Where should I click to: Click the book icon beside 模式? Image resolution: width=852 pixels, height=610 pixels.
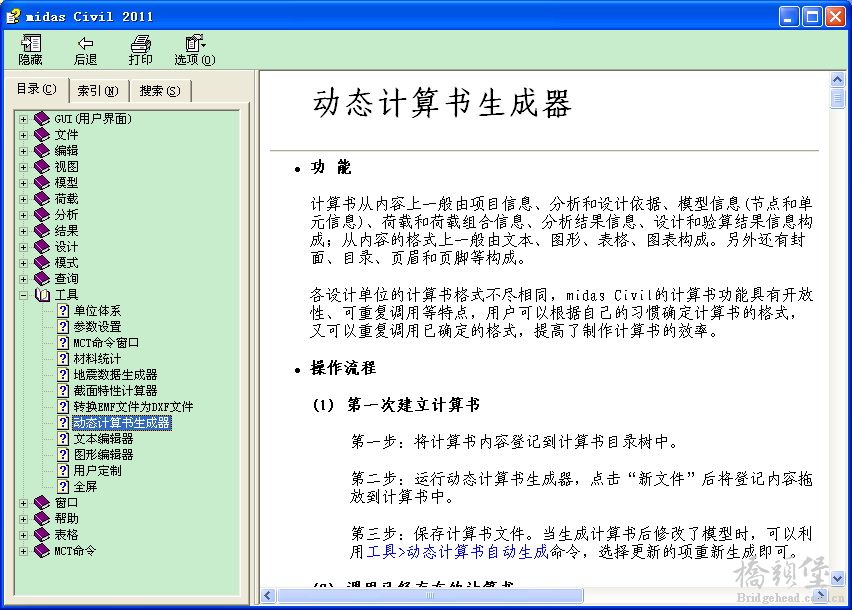[42, 263]
